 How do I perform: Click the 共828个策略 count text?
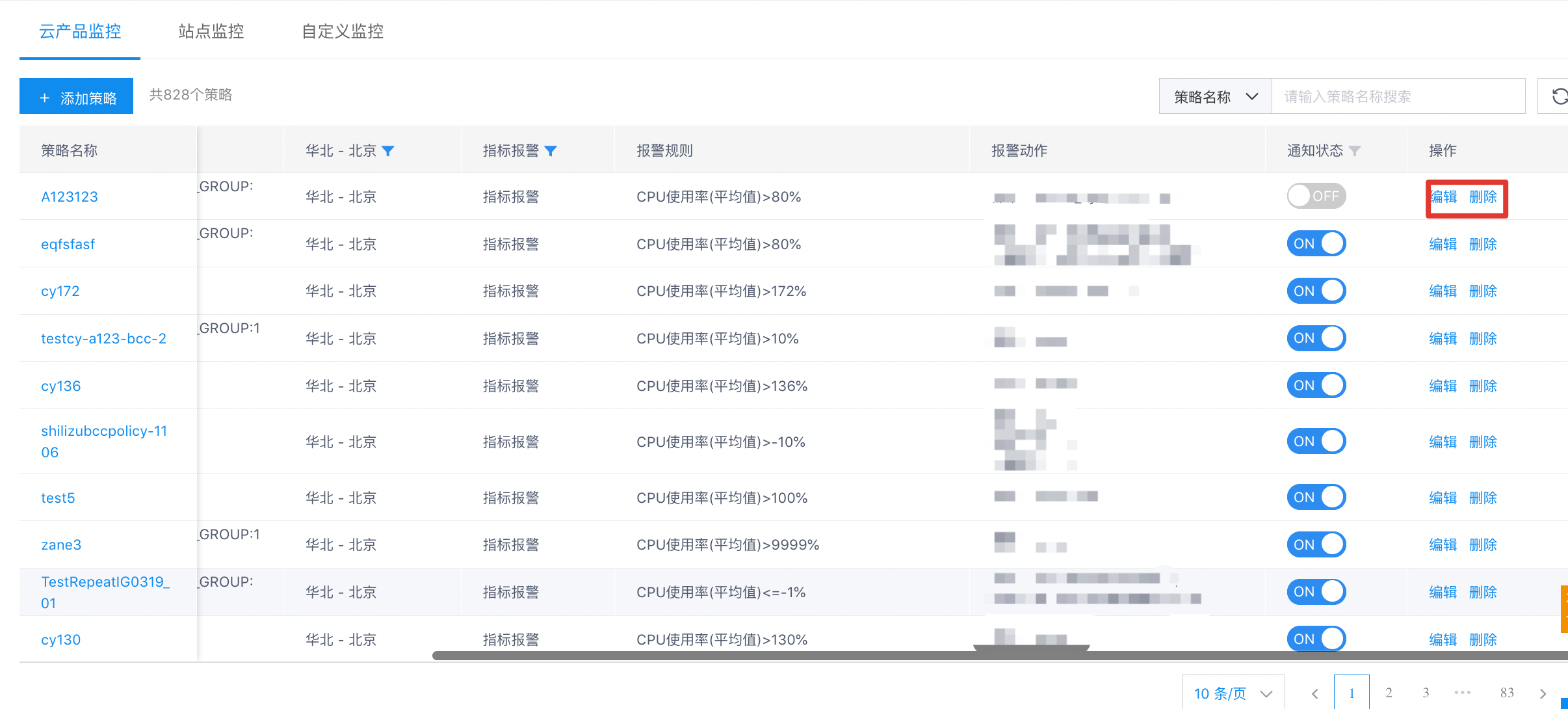(190, 95)
